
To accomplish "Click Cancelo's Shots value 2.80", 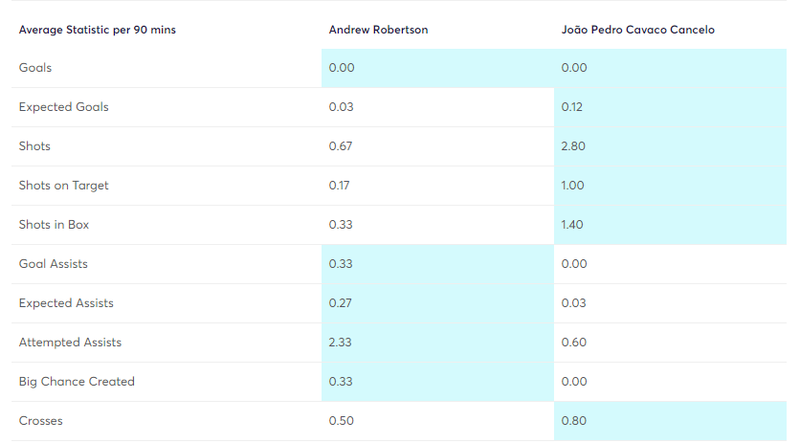I will [573, 146].
